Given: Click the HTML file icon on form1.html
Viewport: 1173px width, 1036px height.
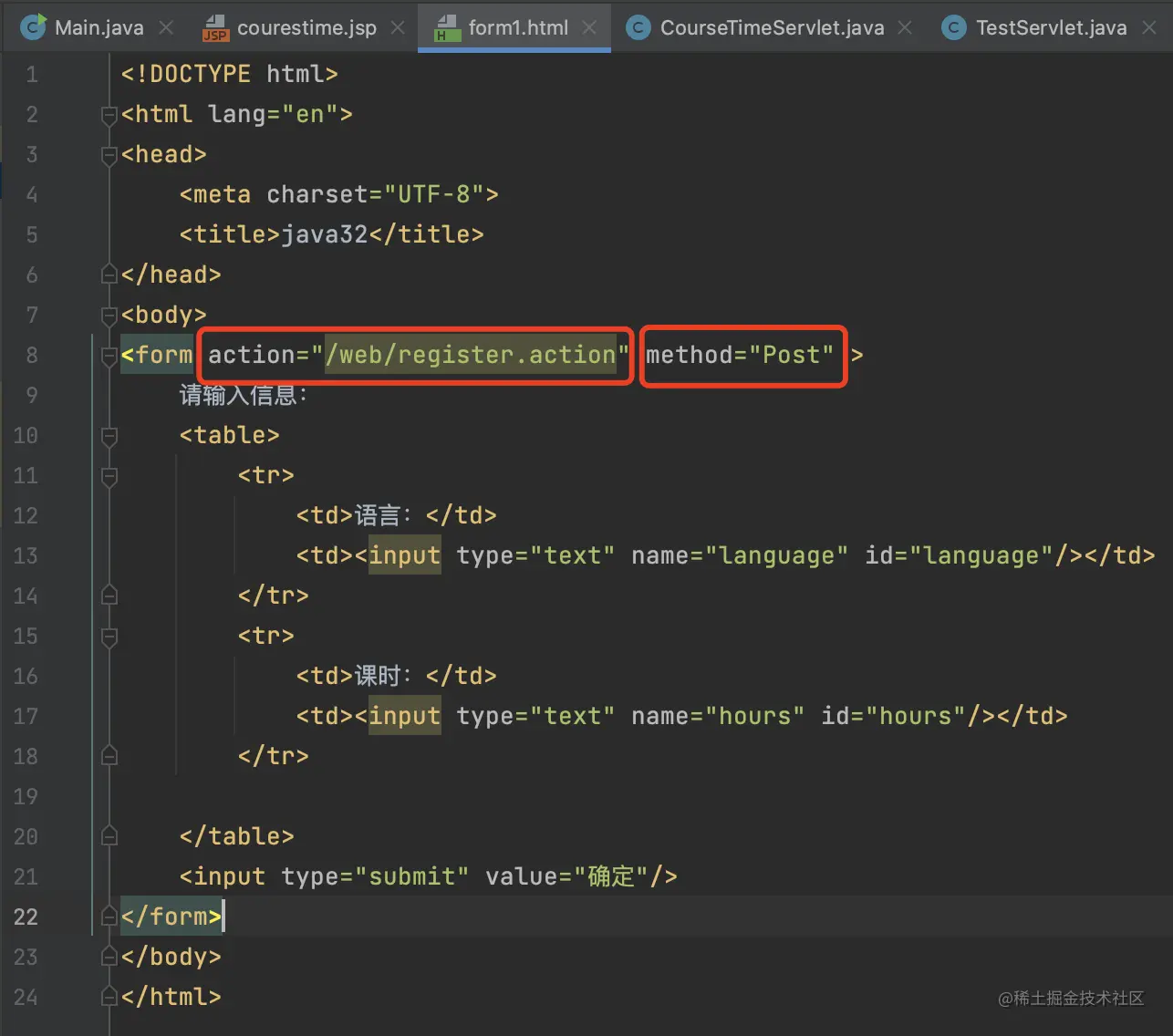Looking at the screenshot, I should 447,28.
